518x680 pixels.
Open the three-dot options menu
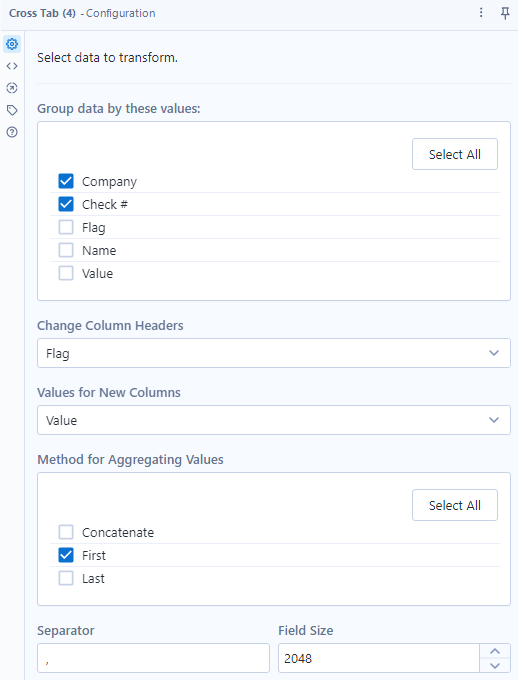[481, 13]
